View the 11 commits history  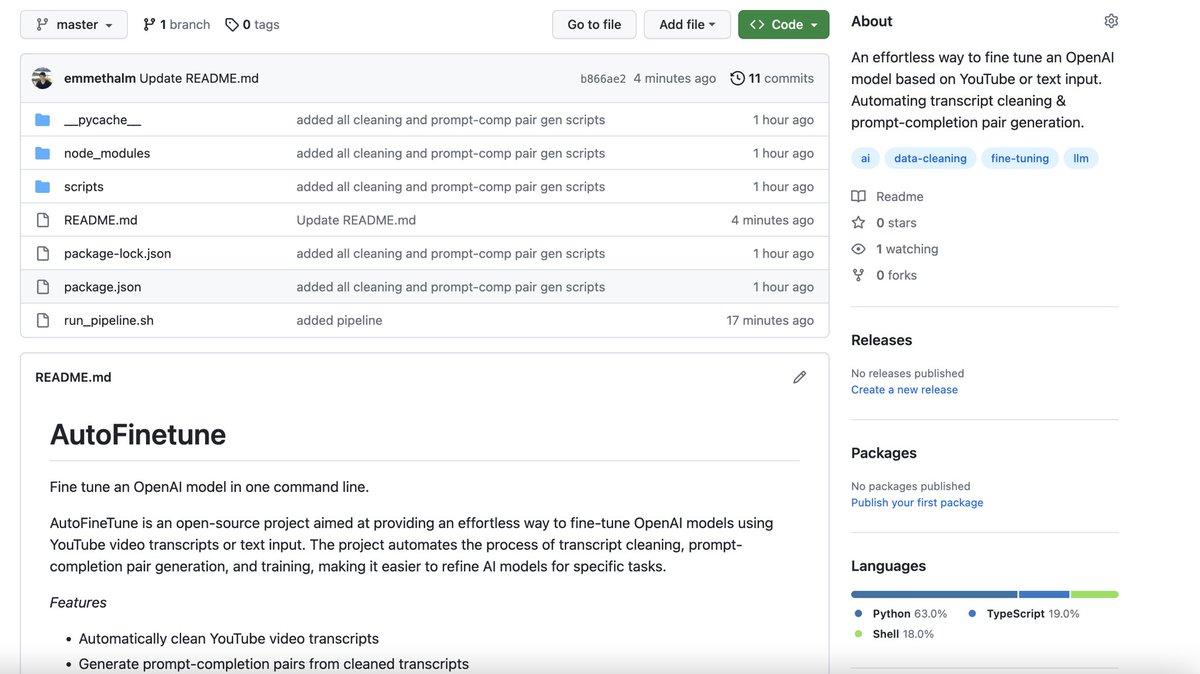point(772,78)
